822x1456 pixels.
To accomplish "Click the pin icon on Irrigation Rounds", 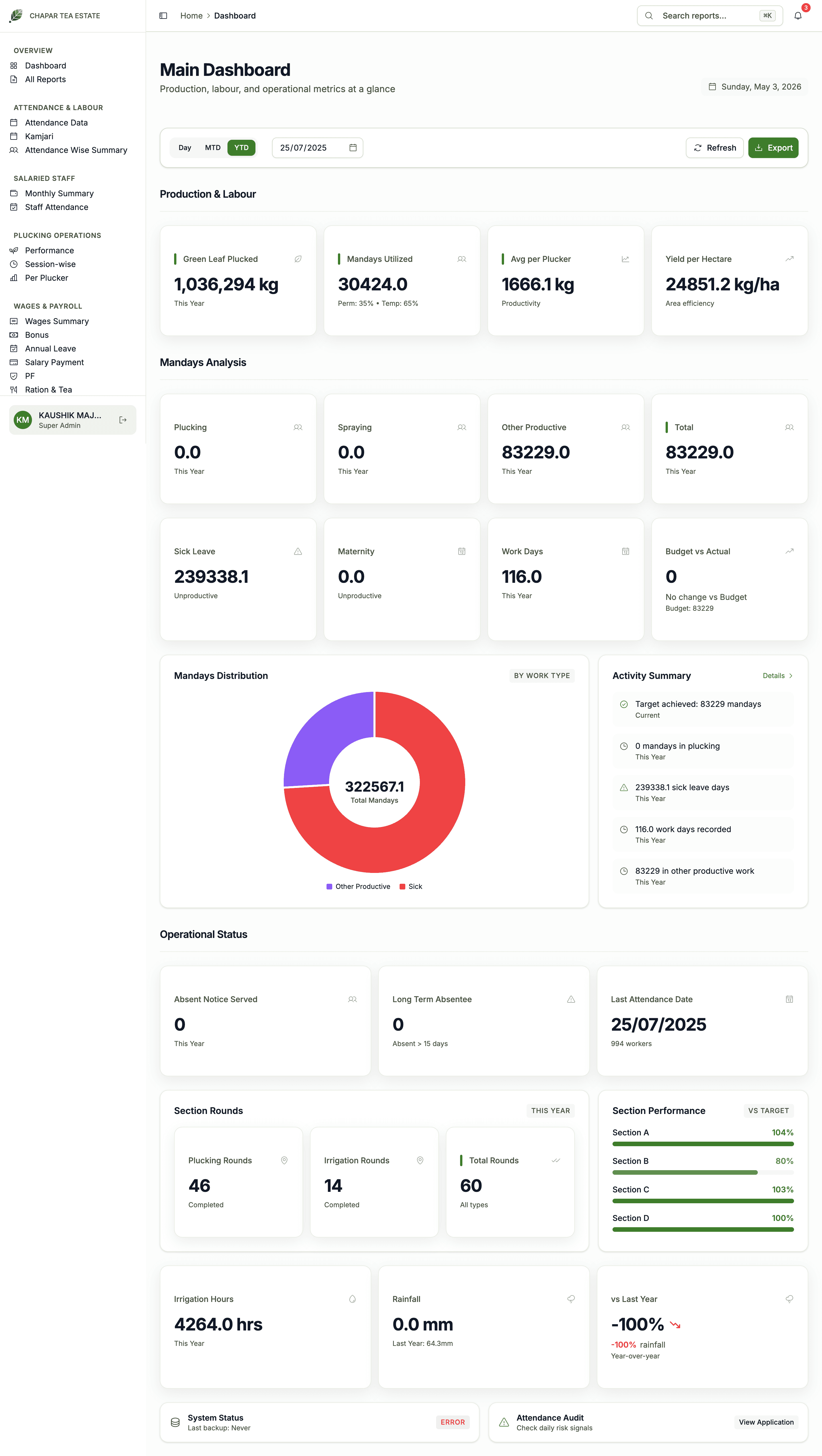I will tap(420, 1160).
